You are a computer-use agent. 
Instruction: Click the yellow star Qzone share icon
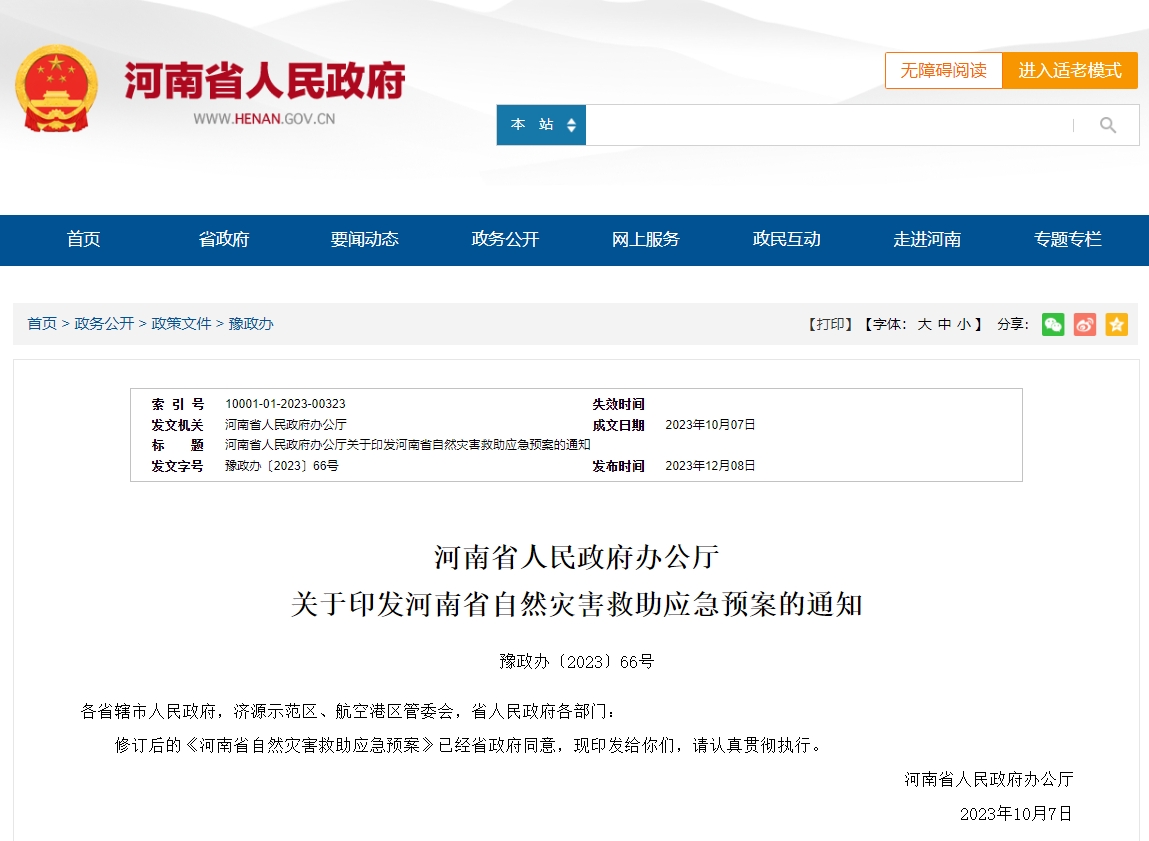point(1117,324)
